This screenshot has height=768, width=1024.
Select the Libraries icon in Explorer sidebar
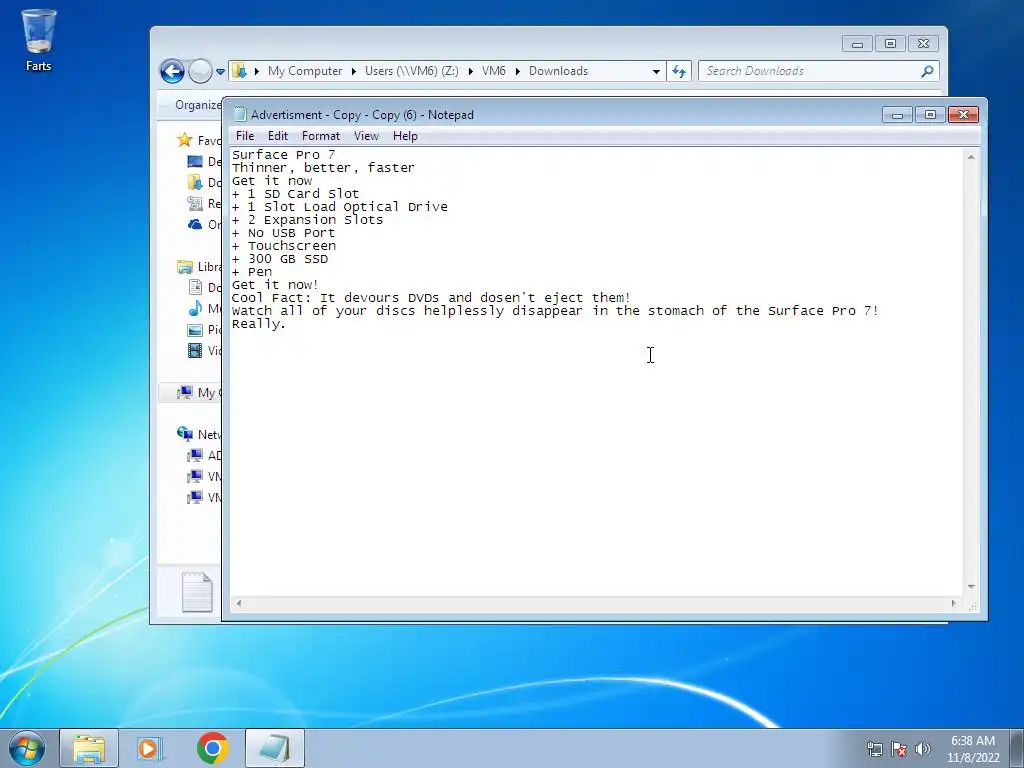(185, 266)
